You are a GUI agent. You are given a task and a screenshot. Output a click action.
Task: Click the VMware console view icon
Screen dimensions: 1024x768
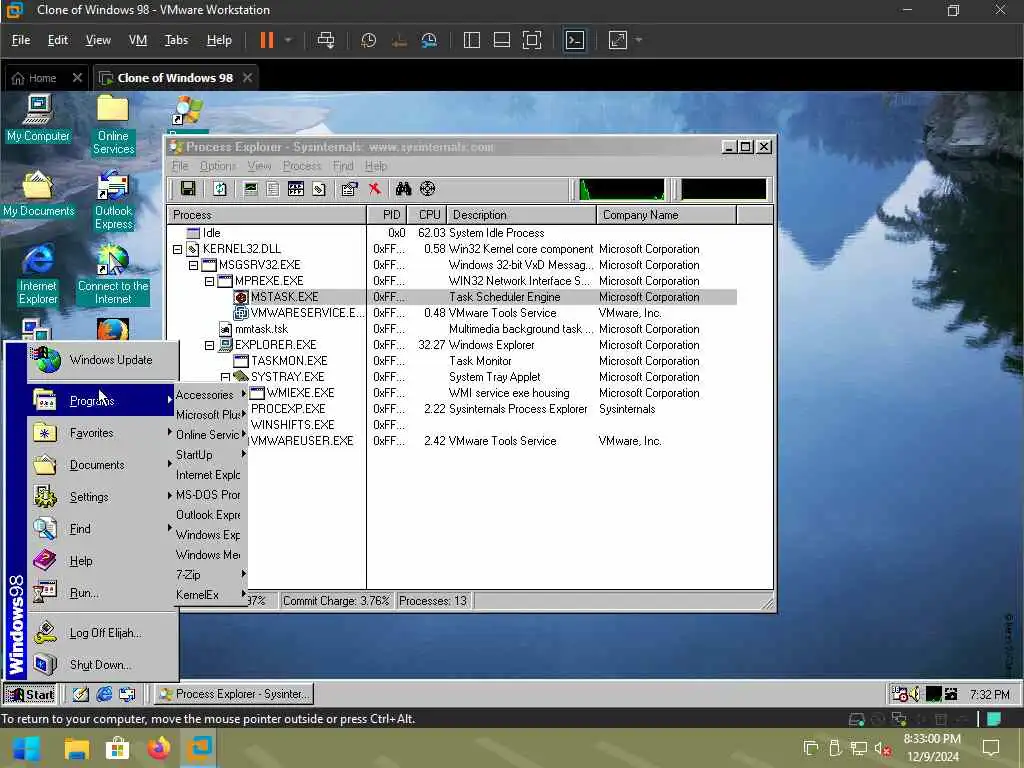click(575, 40)
